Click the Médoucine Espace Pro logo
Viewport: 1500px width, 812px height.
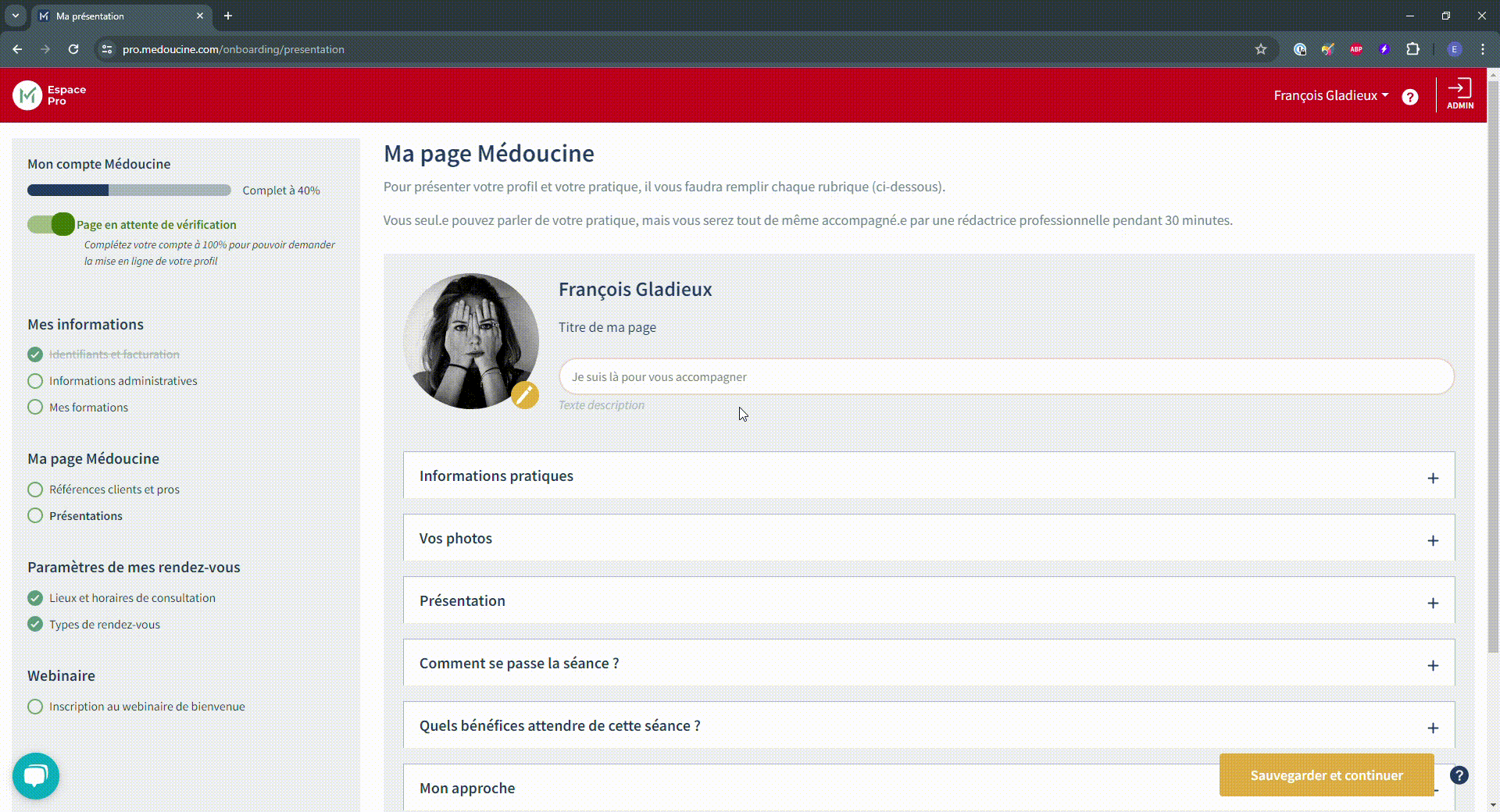(x=27, y=95)
